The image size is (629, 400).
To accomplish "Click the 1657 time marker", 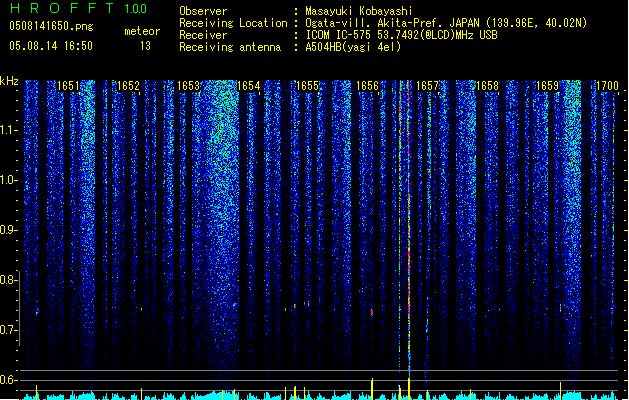I will 428,86.
